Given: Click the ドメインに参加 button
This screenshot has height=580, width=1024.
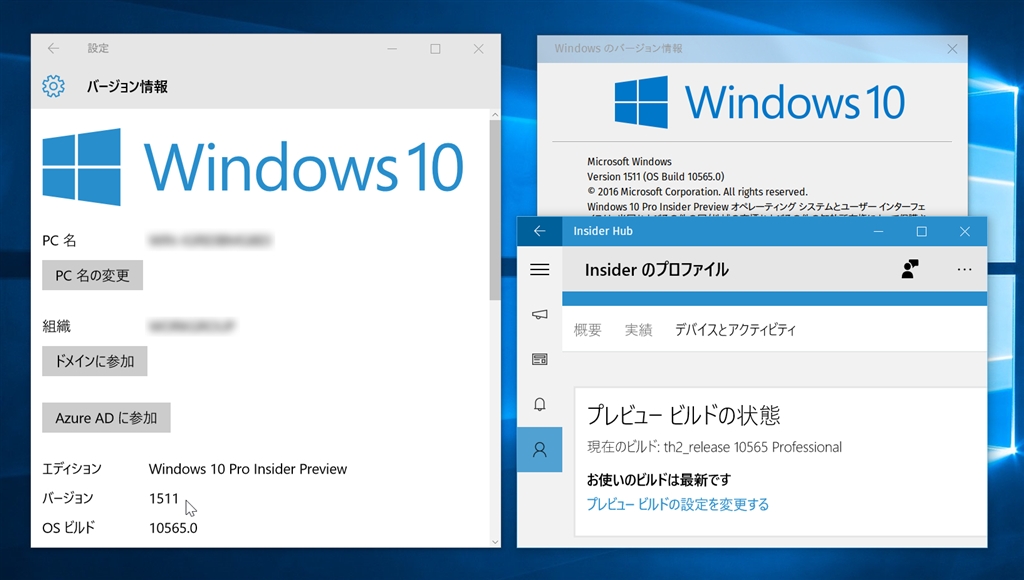Looking at the screenshot, I should coord(95,361).
